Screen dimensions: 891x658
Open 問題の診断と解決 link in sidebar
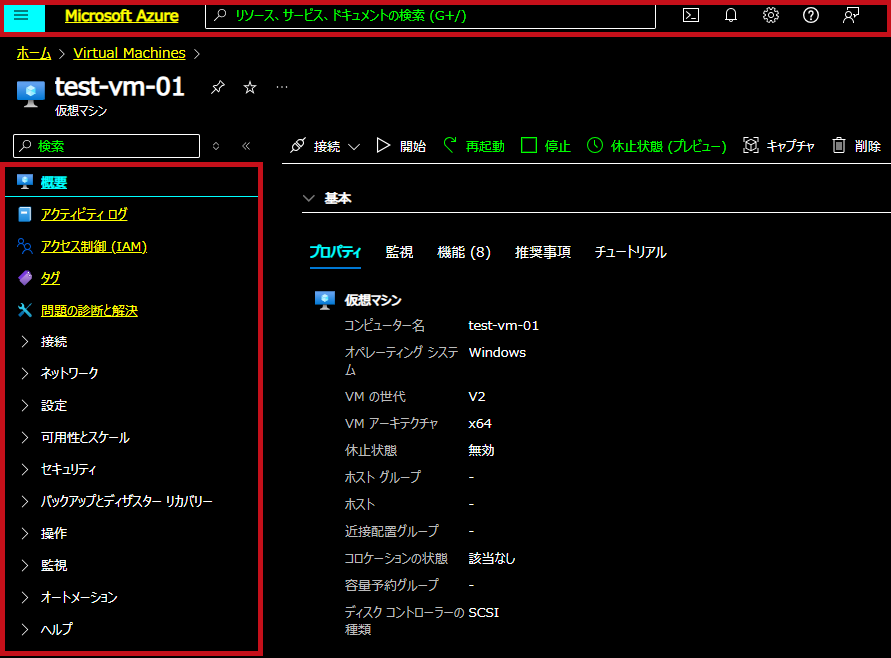(x=89, y=310)
